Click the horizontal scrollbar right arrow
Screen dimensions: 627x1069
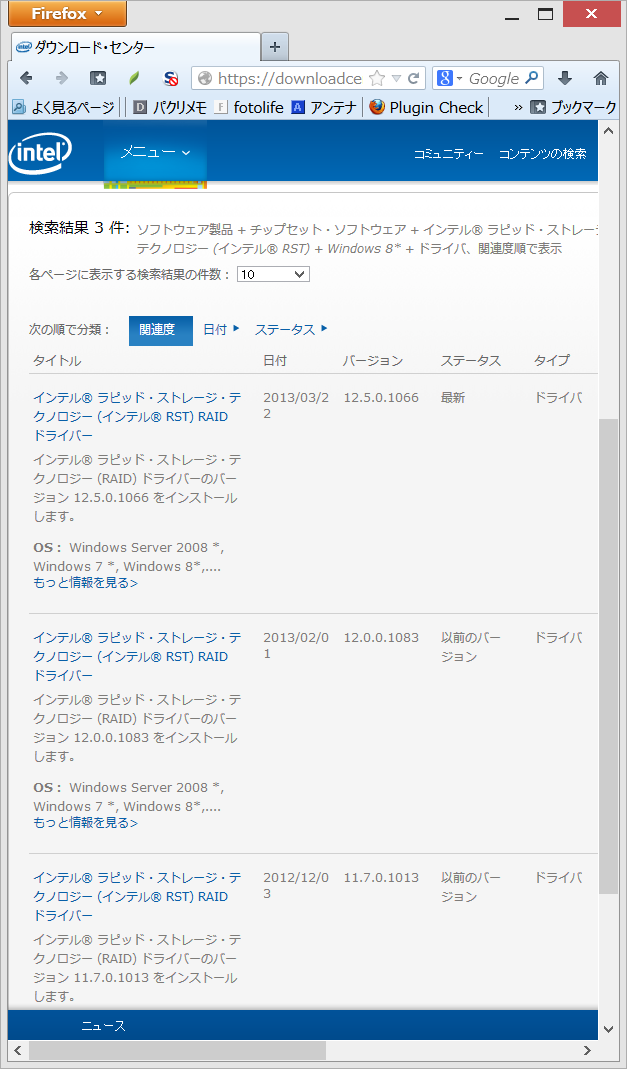tap(588, 1049)
